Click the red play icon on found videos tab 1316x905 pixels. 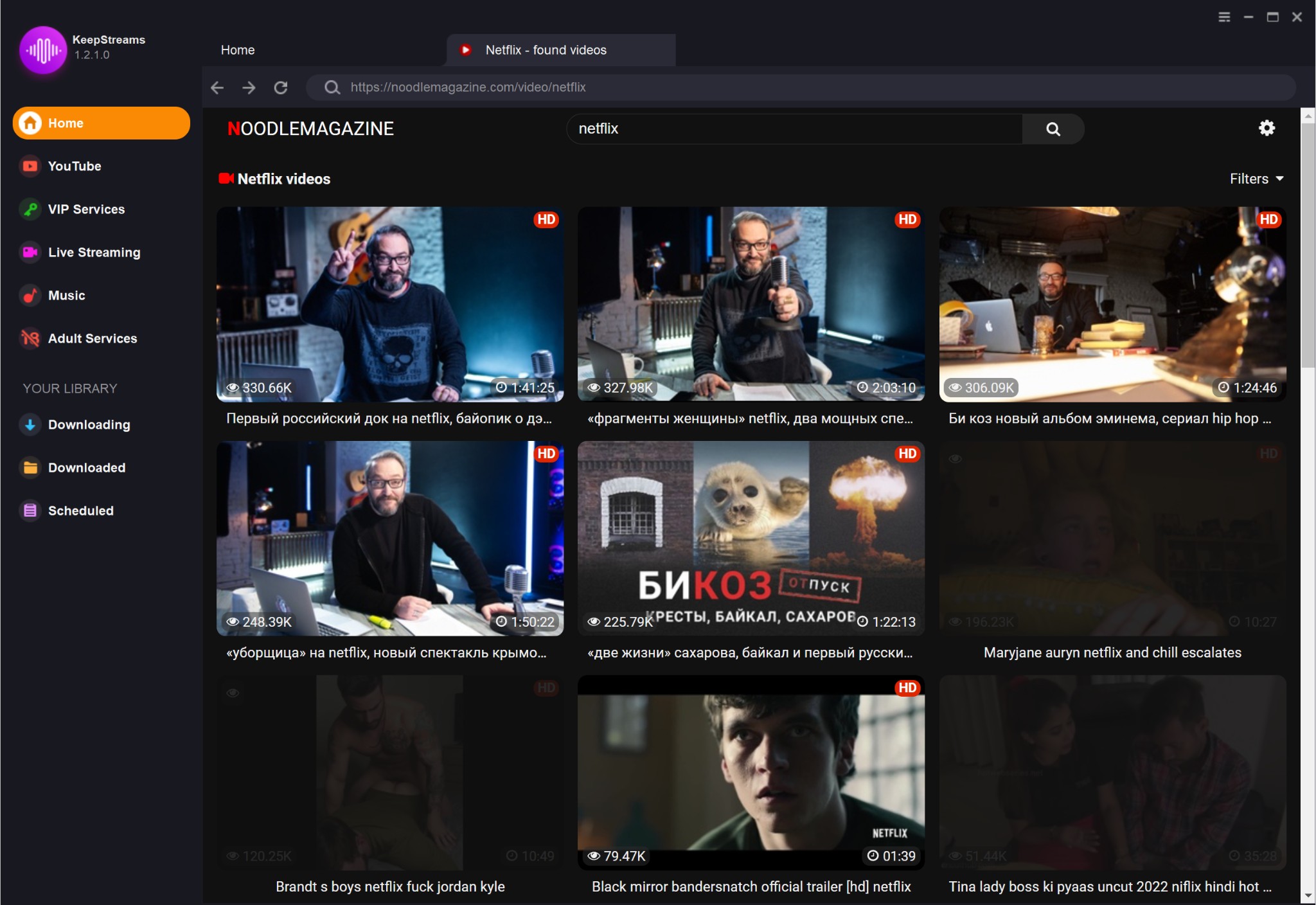466,50
